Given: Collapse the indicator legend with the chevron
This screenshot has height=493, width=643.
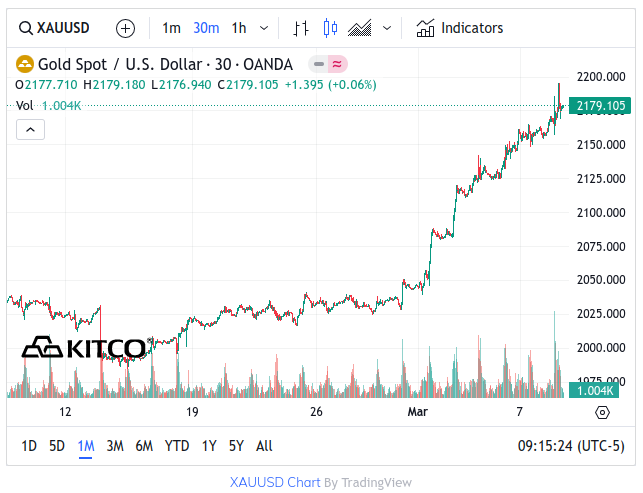Looking at the screenshot, I should 30,129.
